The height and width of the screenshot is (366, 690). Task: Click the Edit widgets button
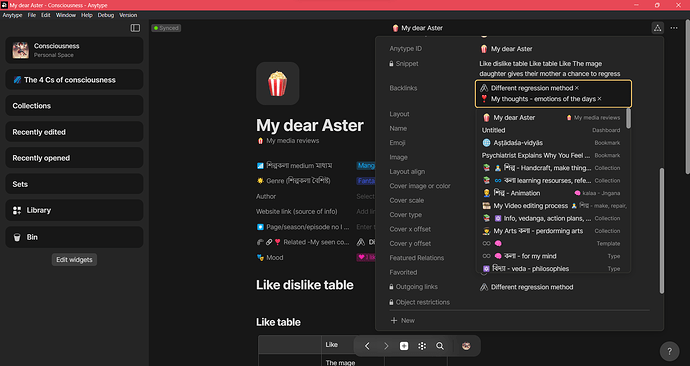click(x=74, y=260)
